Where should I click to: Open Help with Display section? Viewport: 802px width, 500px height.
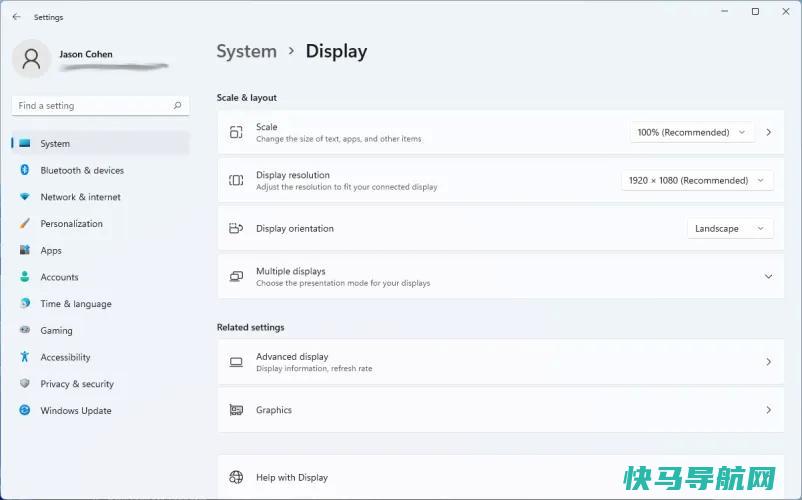pos(501,476)
